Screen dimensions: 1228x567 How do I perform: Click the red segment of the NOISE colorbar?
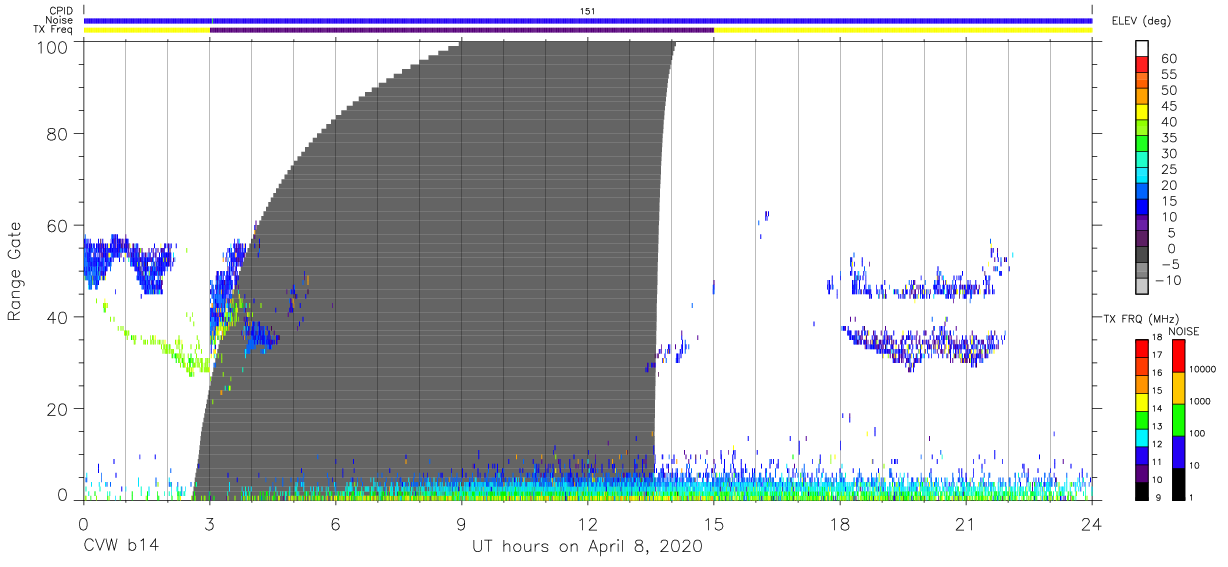(x=1177, y=355)
